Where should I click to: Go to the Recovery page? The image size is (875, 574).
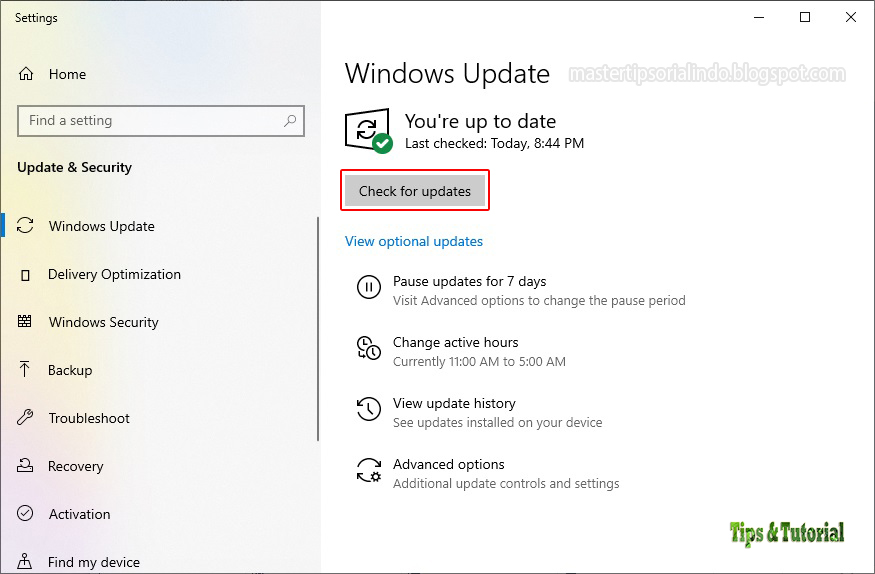click(75, 466)
